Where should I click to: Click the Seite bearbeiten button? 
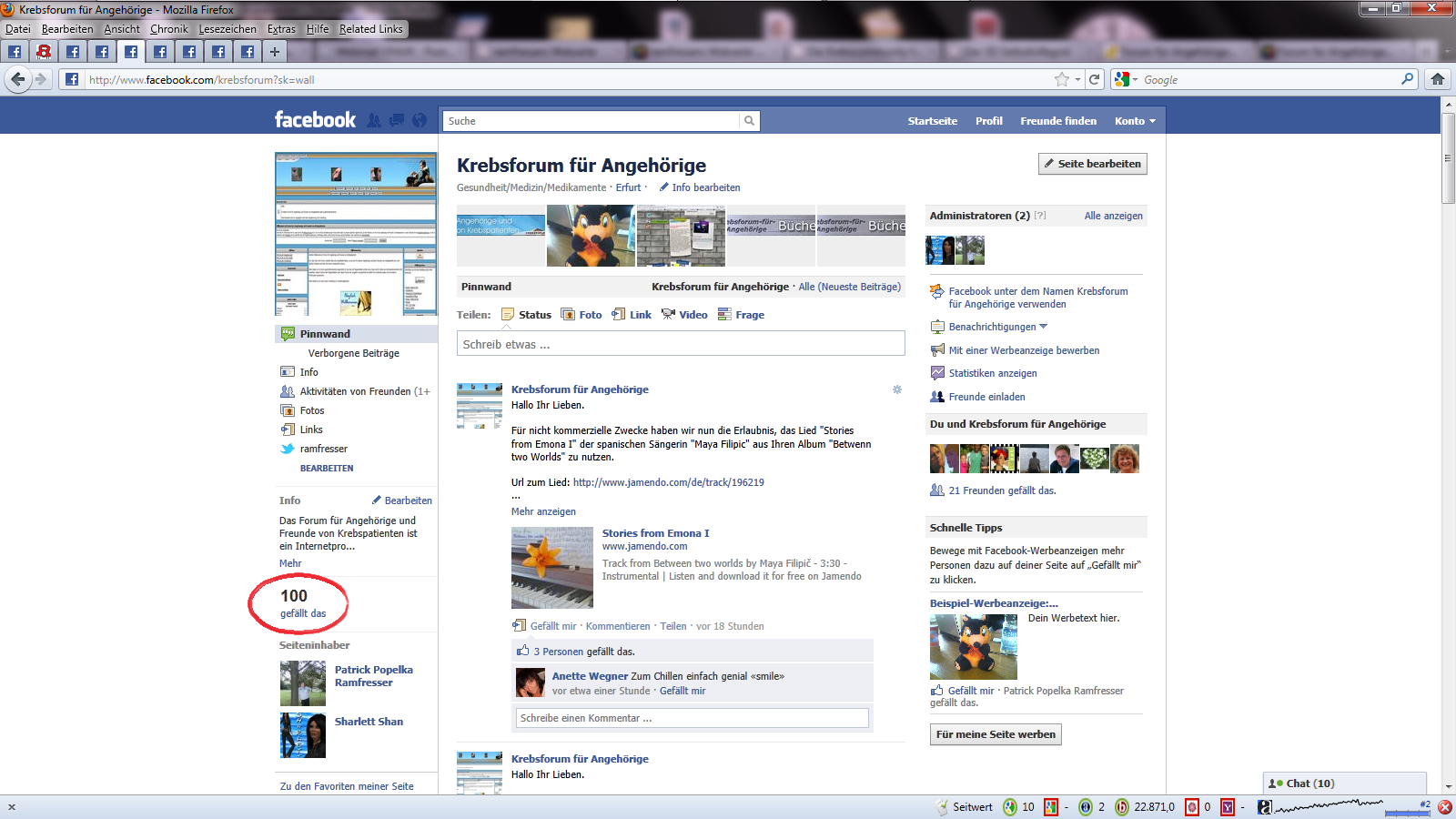[x=1092, y=164]
